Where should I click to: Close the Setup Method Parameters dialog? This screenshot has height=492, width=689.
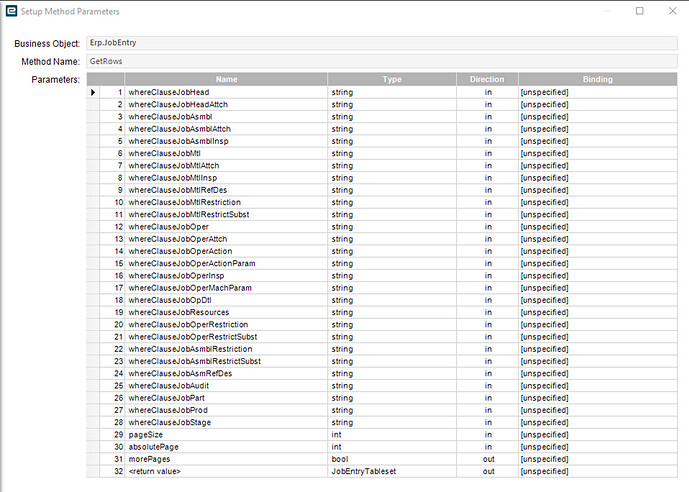(x=672, y=11)
